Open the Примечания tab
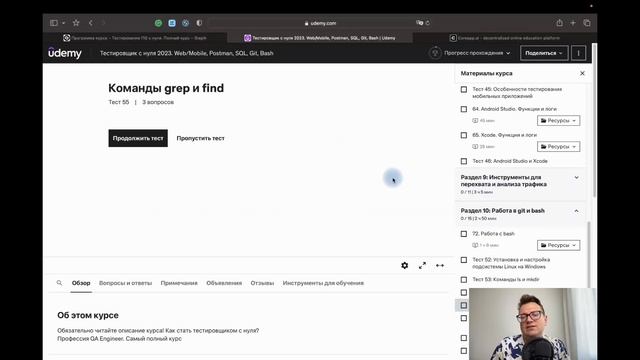 (179, 283)
